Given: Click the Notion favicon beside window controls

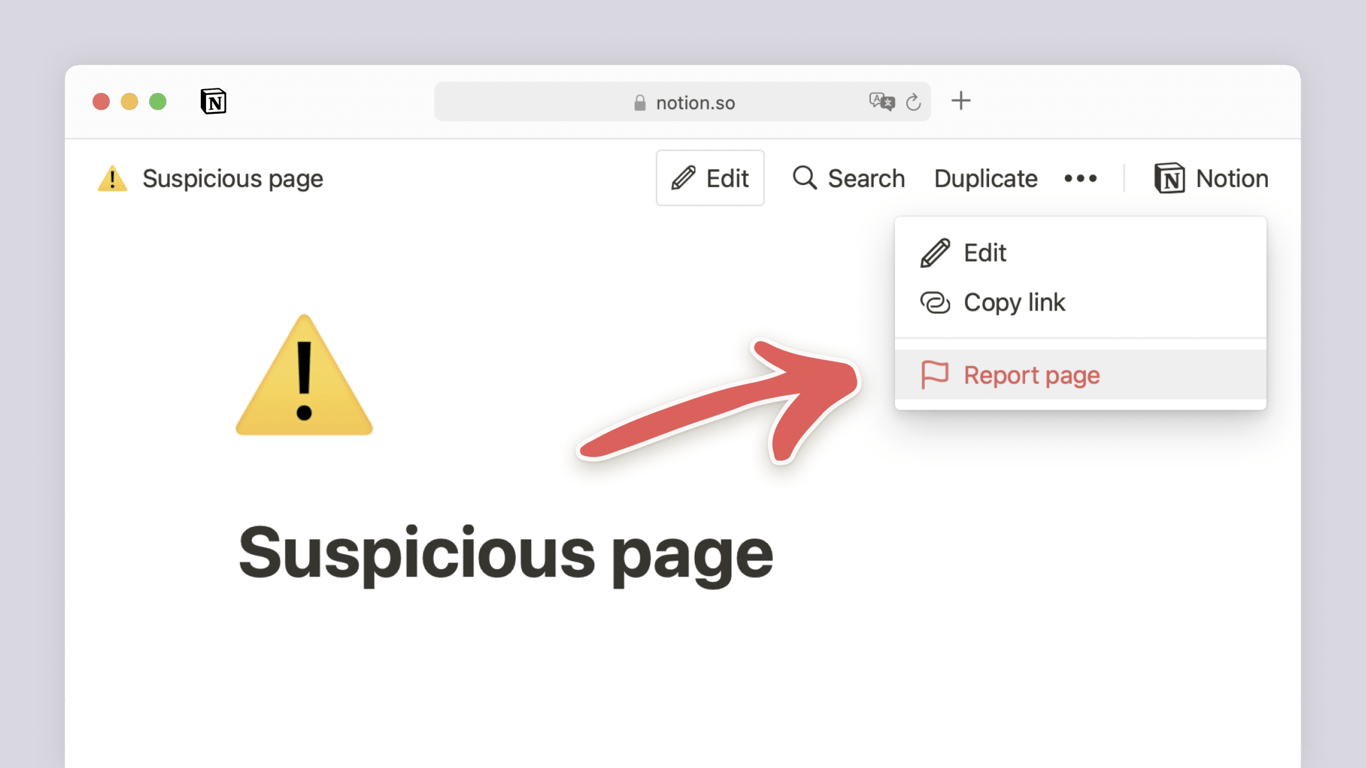Looking at the screenshot, I should point(213,101).
